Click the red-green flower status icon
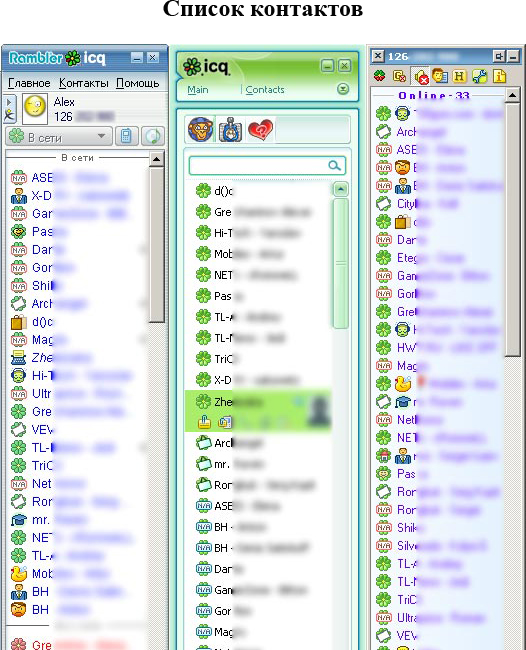526x650 pixels. (379, 76)
